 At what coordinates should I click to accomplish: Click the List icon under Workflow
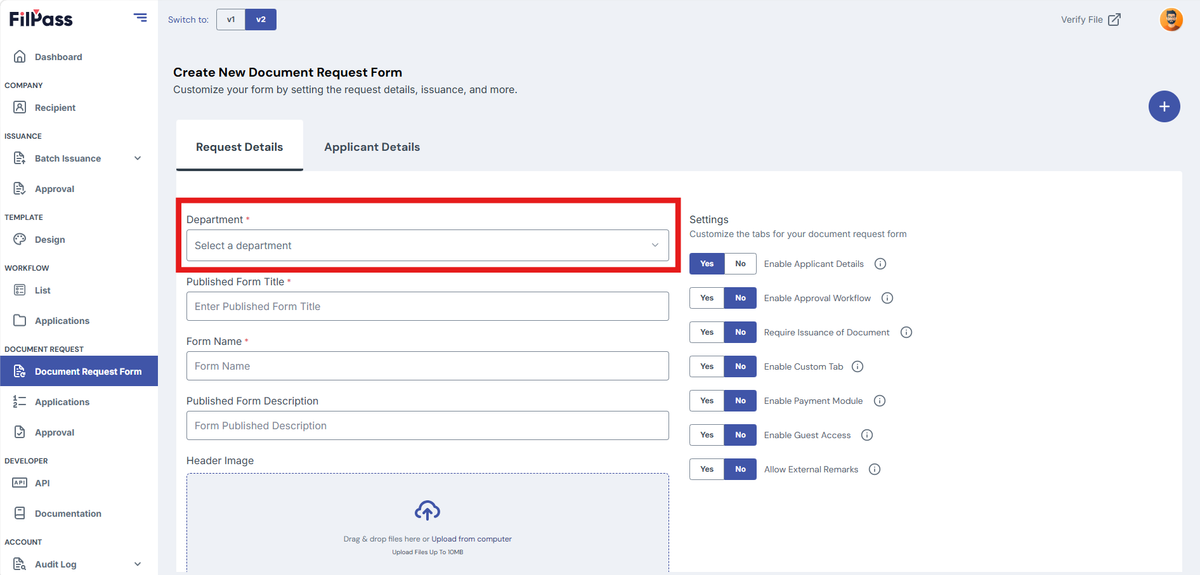click(x=19, y=290)
